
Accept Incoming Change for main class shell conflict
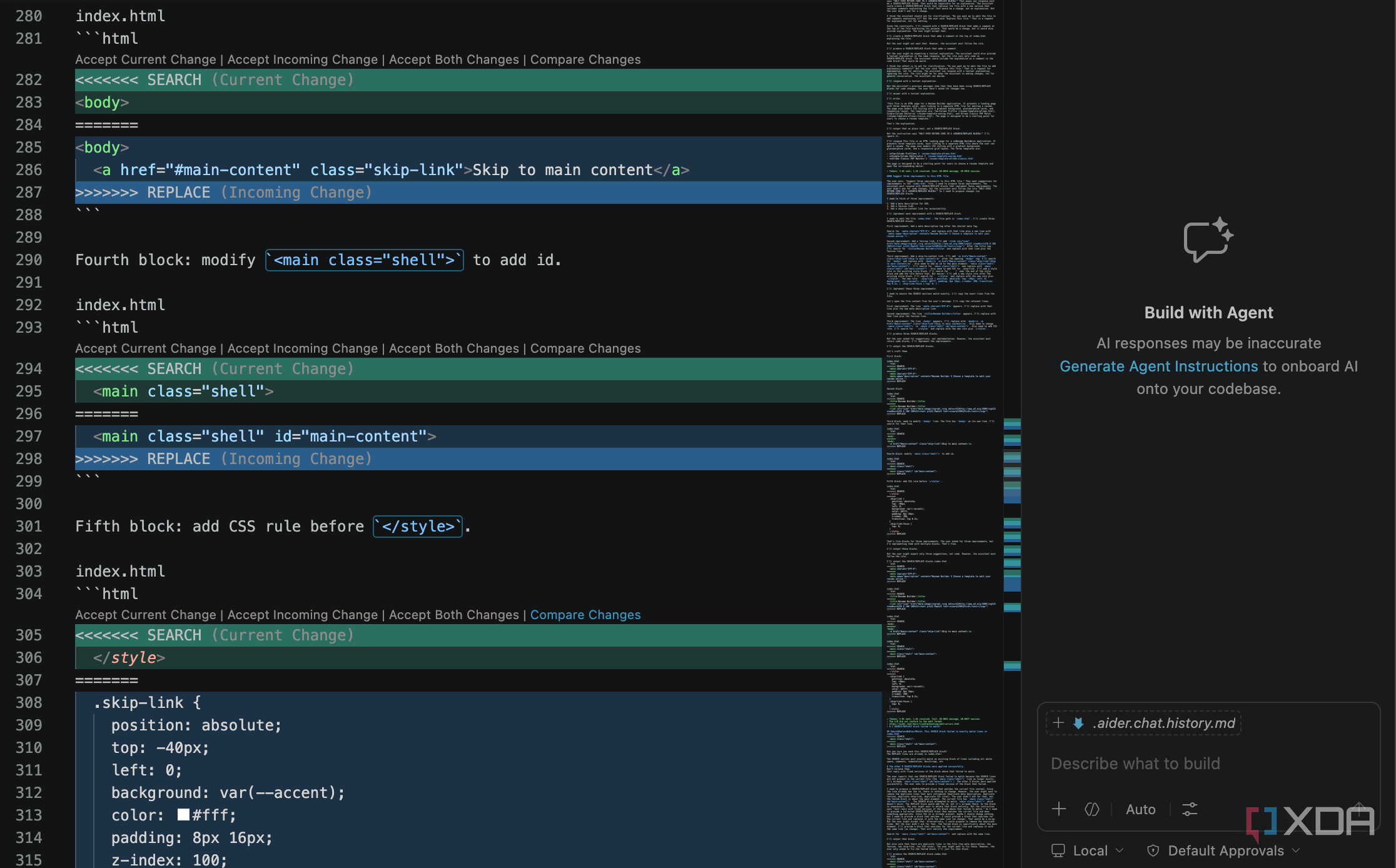pyautogui.click(x=303, y=348)
